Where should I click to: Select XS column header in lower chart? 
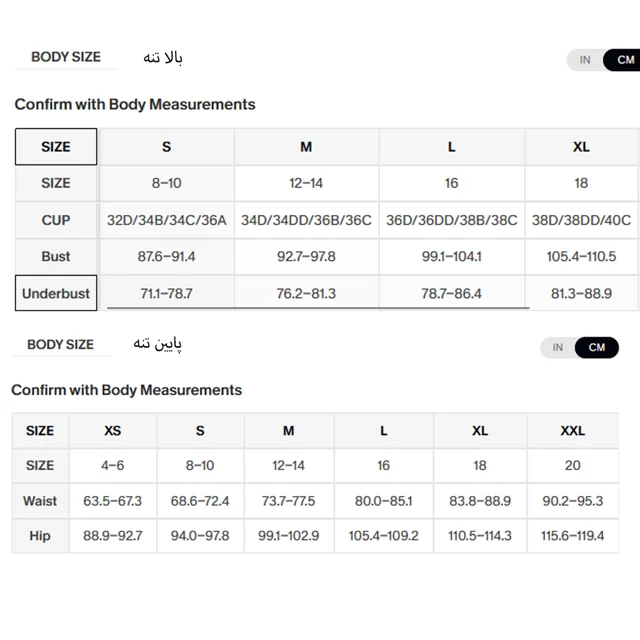click(x=113, y=431)
